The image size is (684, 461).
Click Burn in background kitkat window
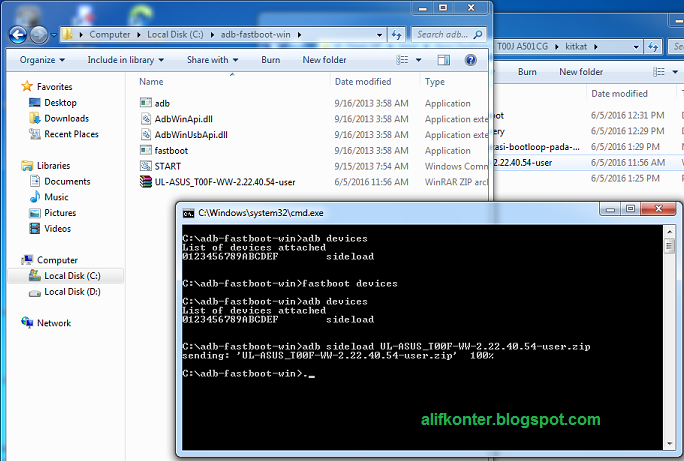point(527,72)
